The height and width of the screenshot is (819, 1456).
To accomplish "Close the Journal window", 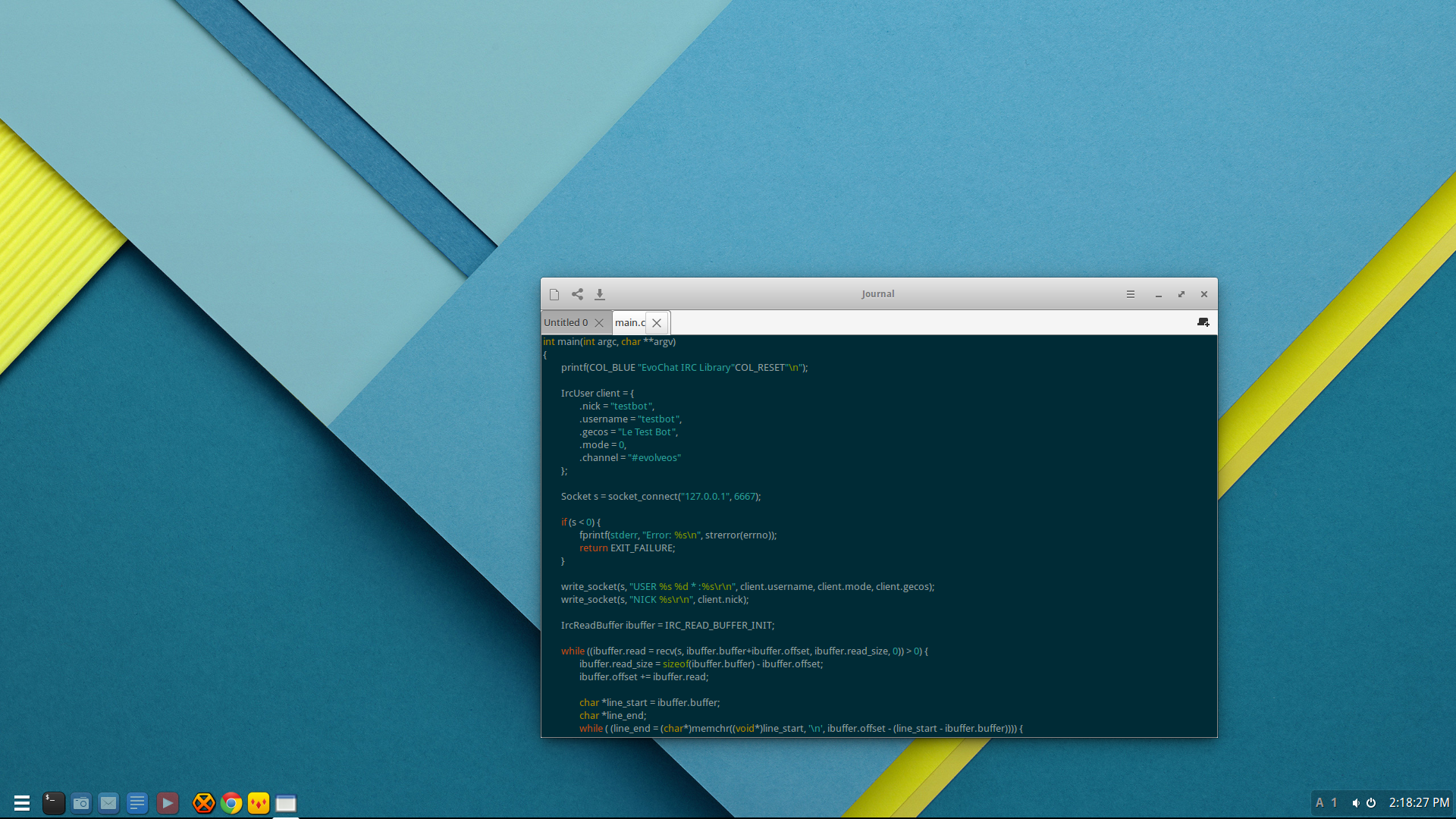I will coord(1204,294).
